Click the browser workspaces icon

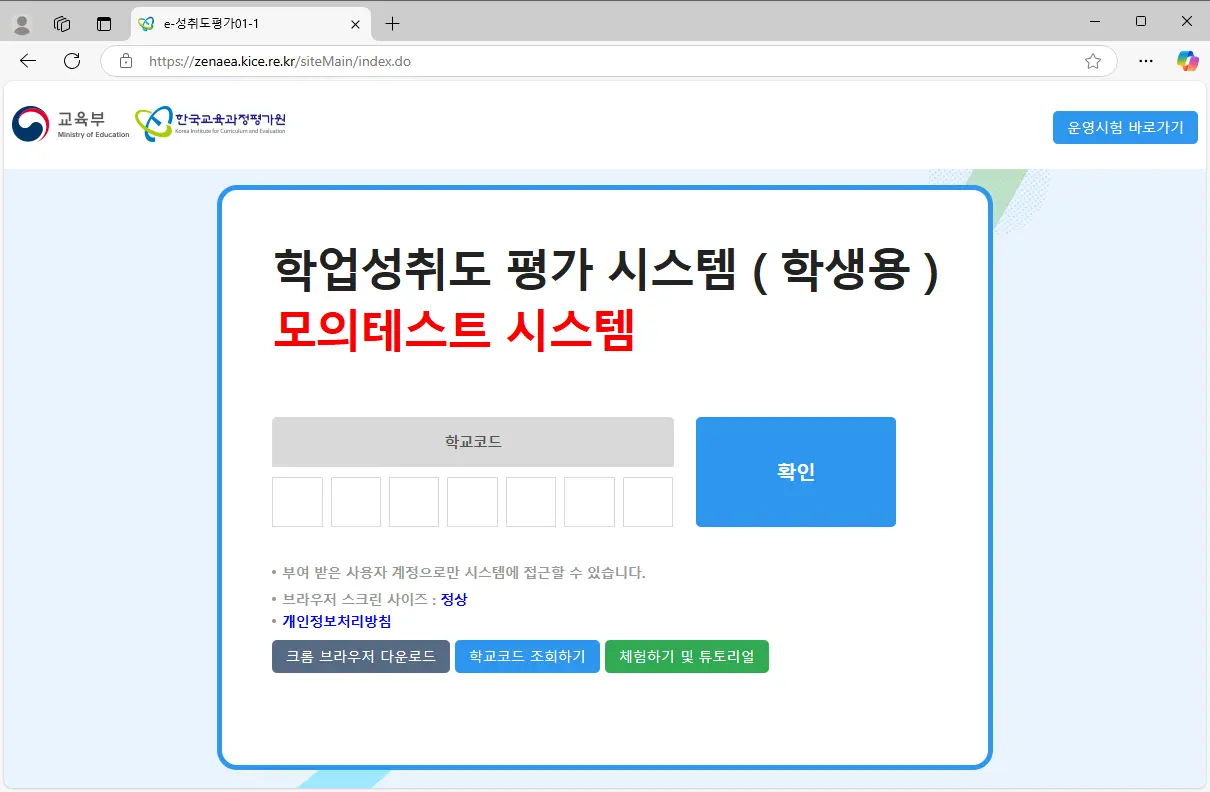(x=62, y=22)
